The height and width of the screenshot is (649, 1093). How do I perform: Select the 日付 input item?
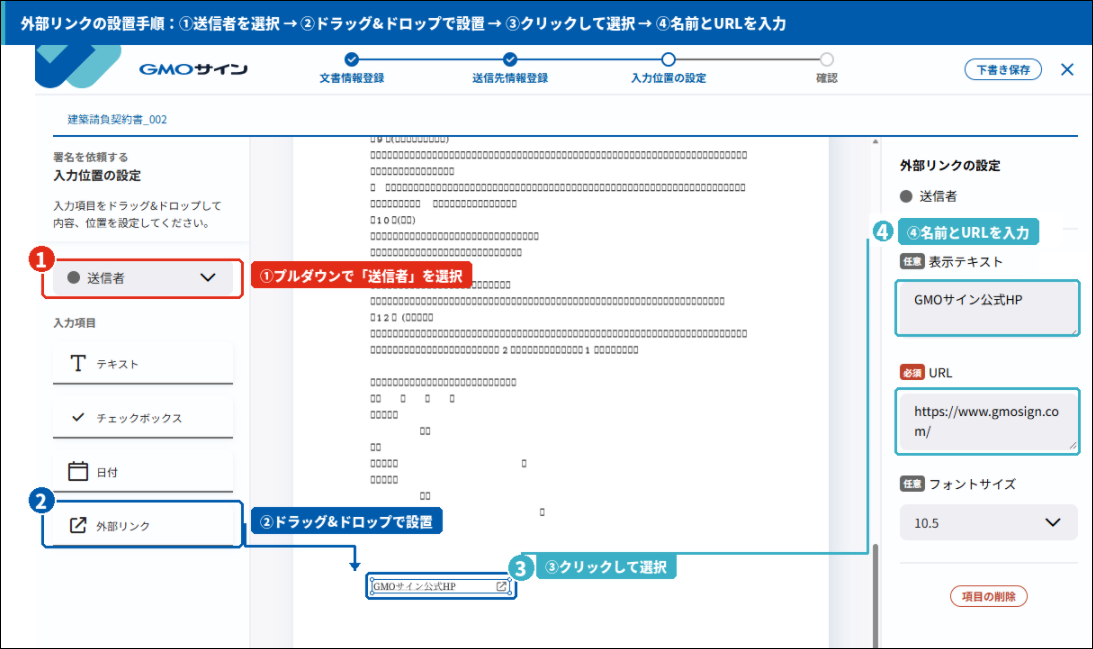click(x=143, y=472)
